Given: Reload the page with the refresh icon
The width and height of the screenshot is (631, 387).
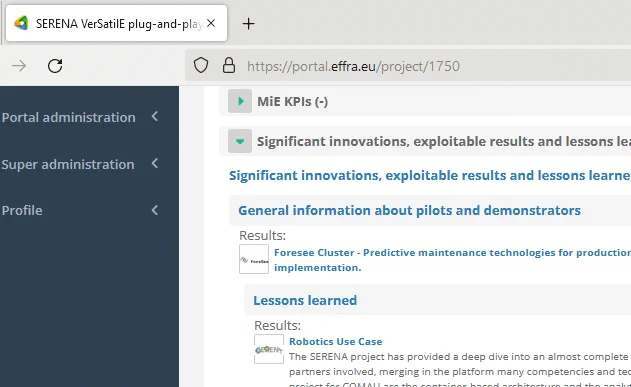Looking at the screenshot, I should click(55, 66).
